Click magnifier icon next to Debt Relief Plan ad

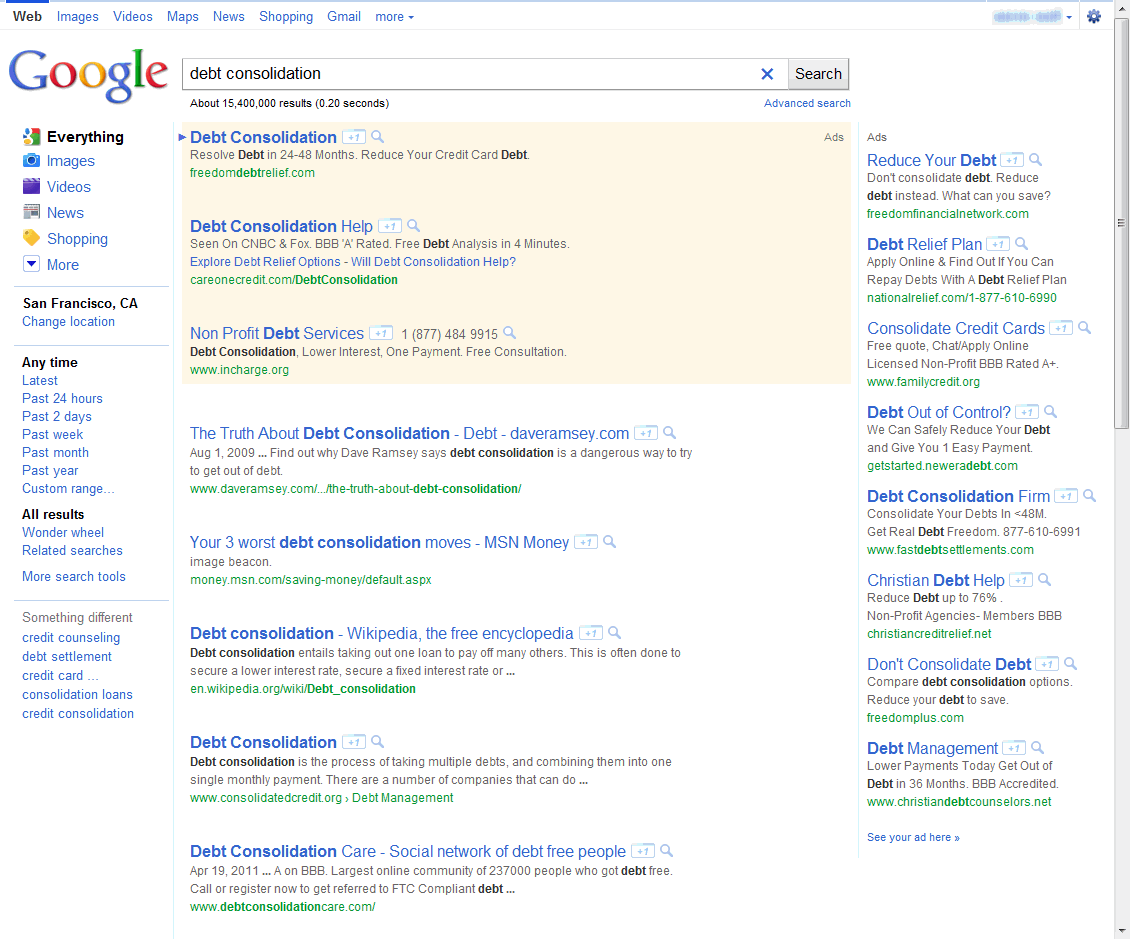pos(1022,244)
